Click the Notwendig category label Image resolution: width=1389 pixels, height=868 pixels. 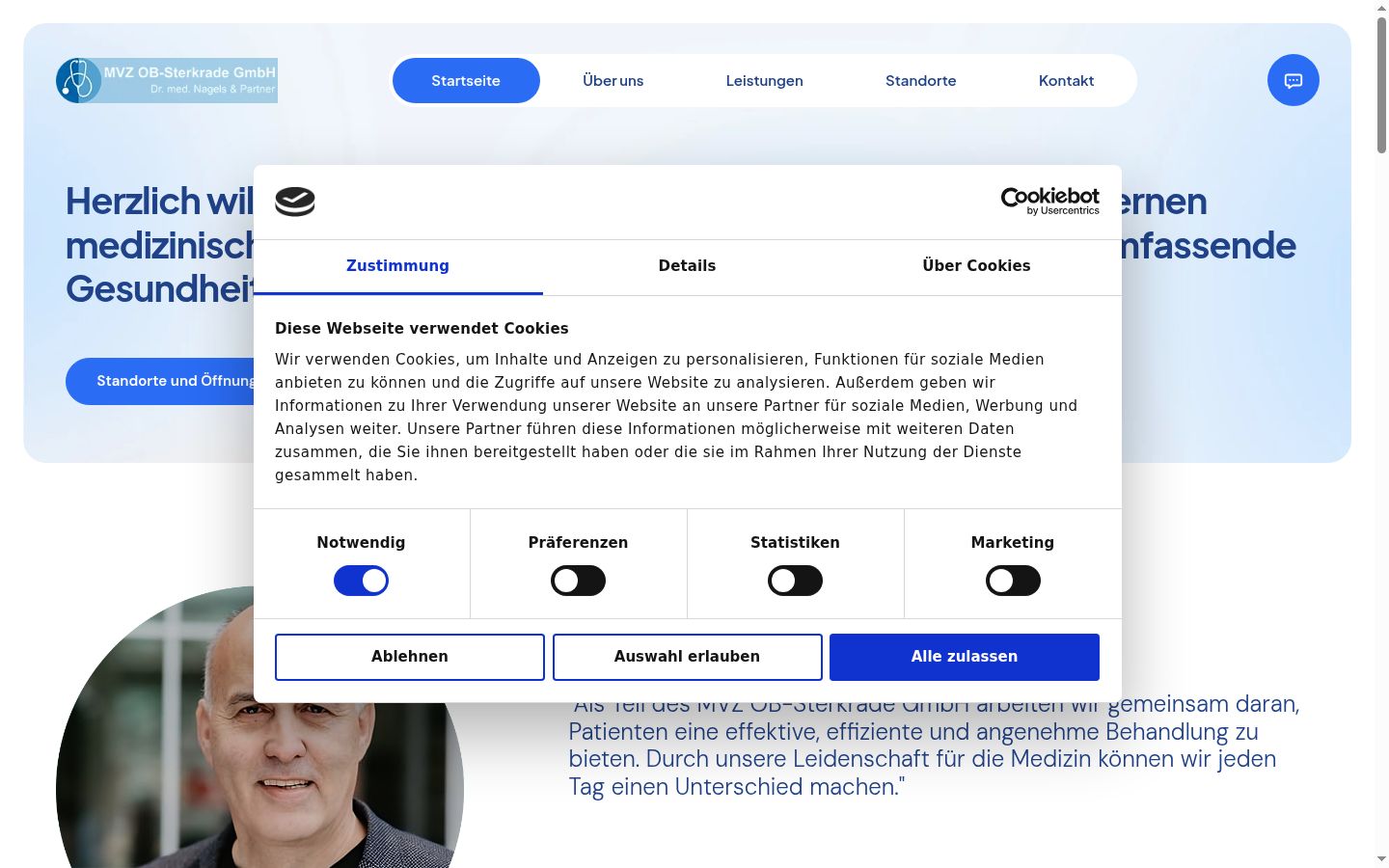tap(361, 542)
